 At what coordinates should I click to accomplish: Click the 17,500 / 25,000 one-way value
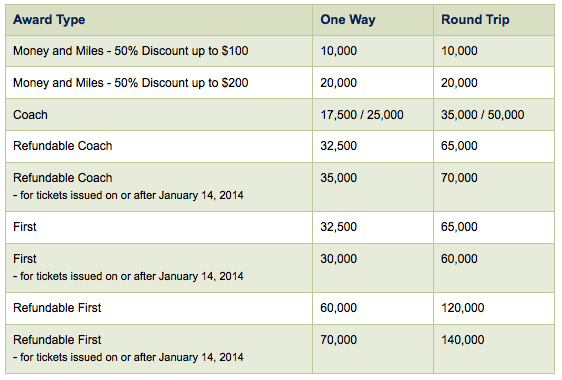[362, 115]
